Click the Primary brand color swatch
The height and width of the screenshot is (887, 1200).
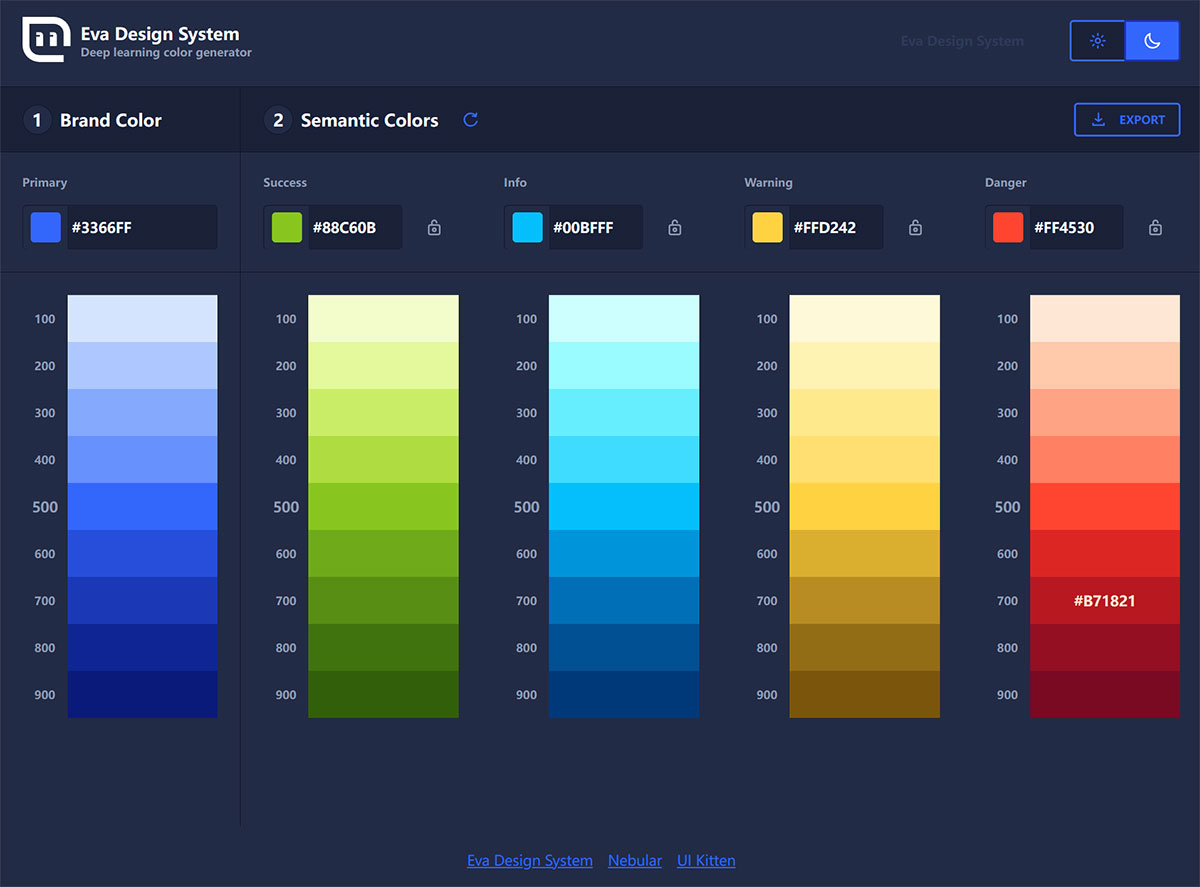tap(44, 227)
